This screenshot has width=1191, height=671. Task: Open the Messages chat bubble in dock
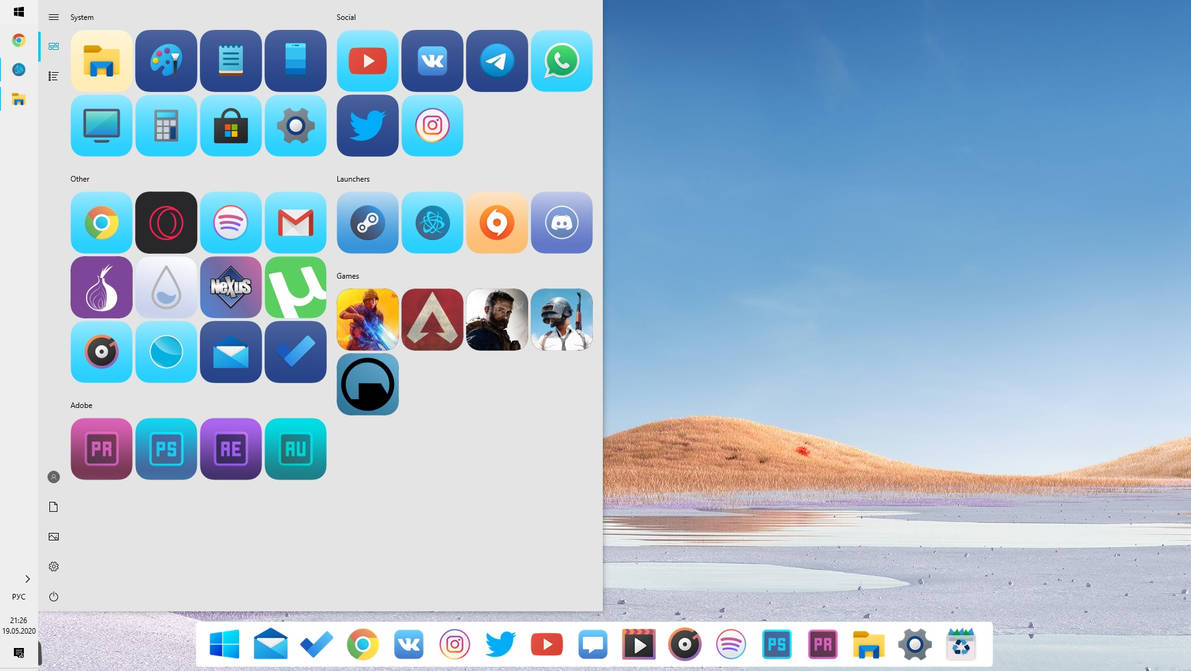[x=592, y=645]
